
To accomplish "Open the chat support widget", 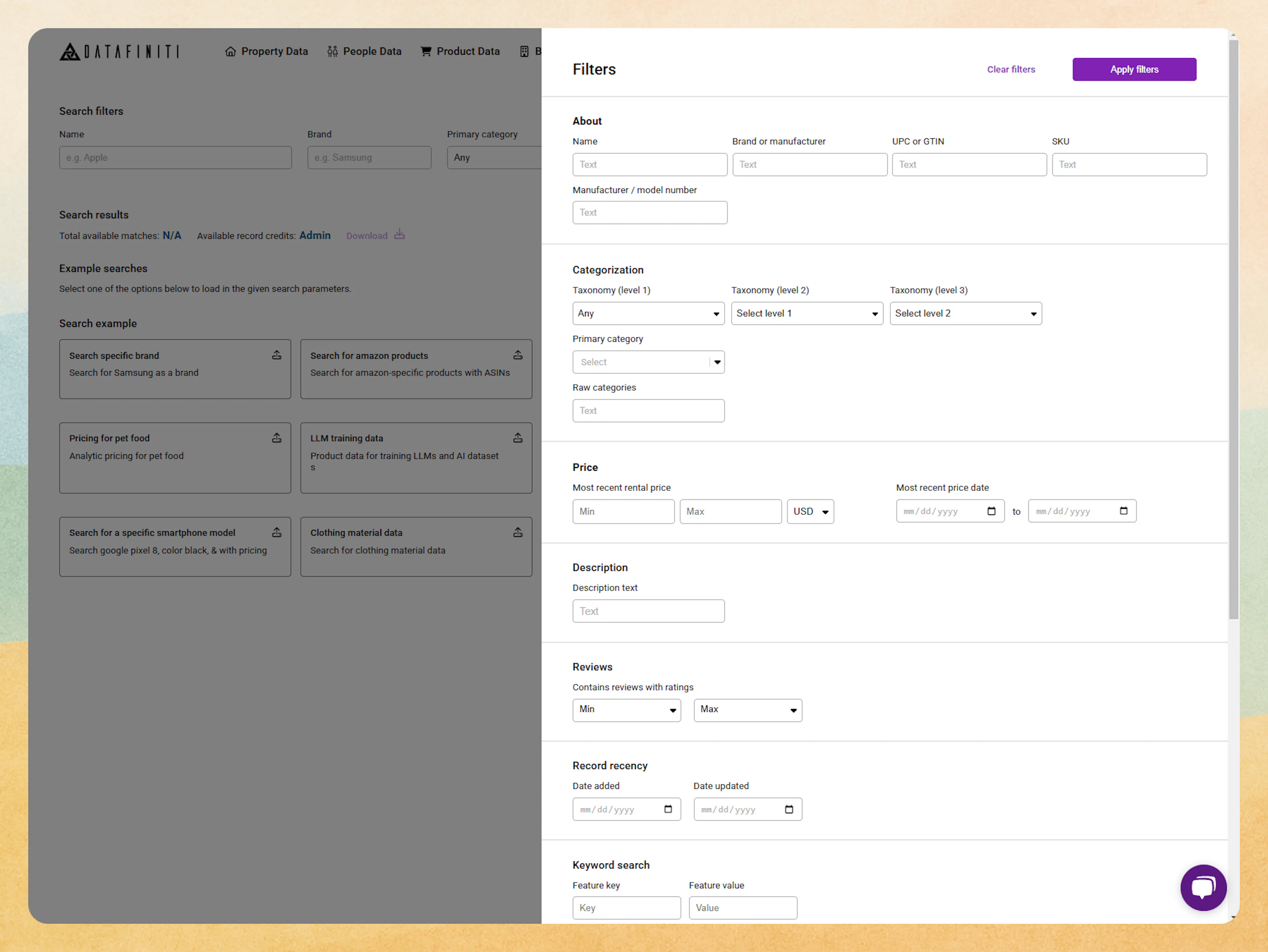I will [1203, 888].
